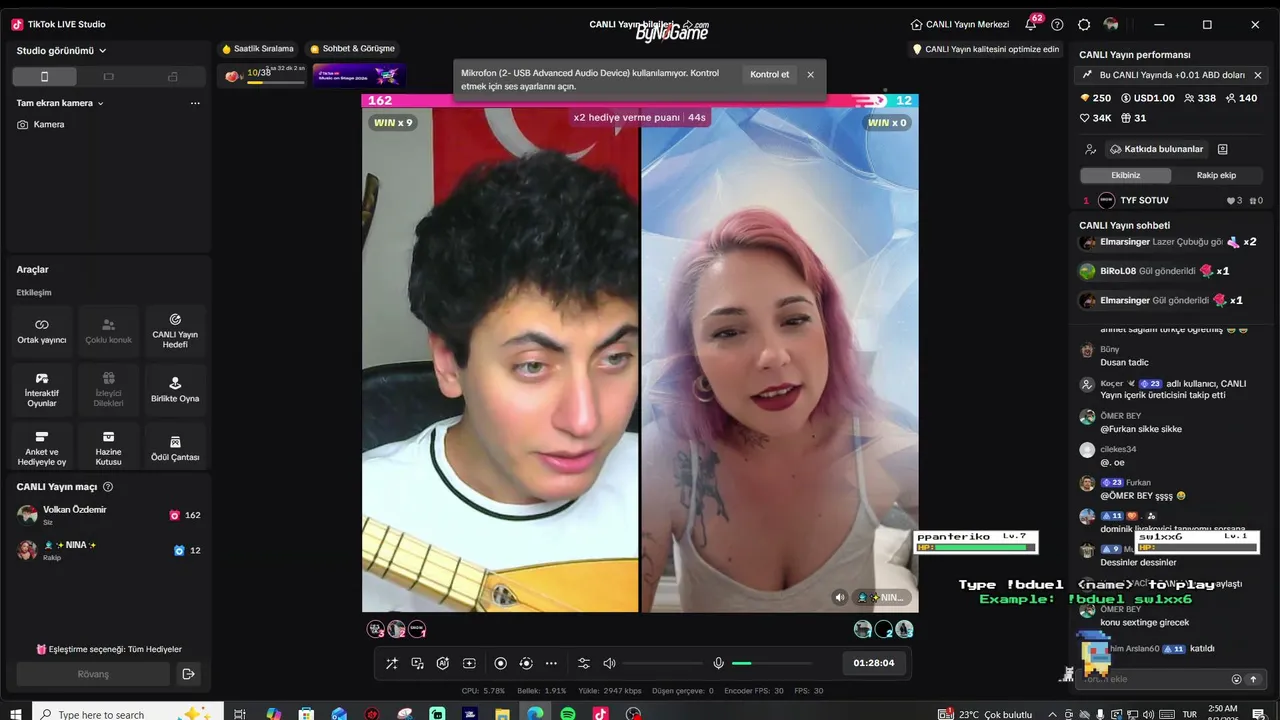Open Ortak yayıncı tool
The image size is (1280, 720).
pos(42,331)
